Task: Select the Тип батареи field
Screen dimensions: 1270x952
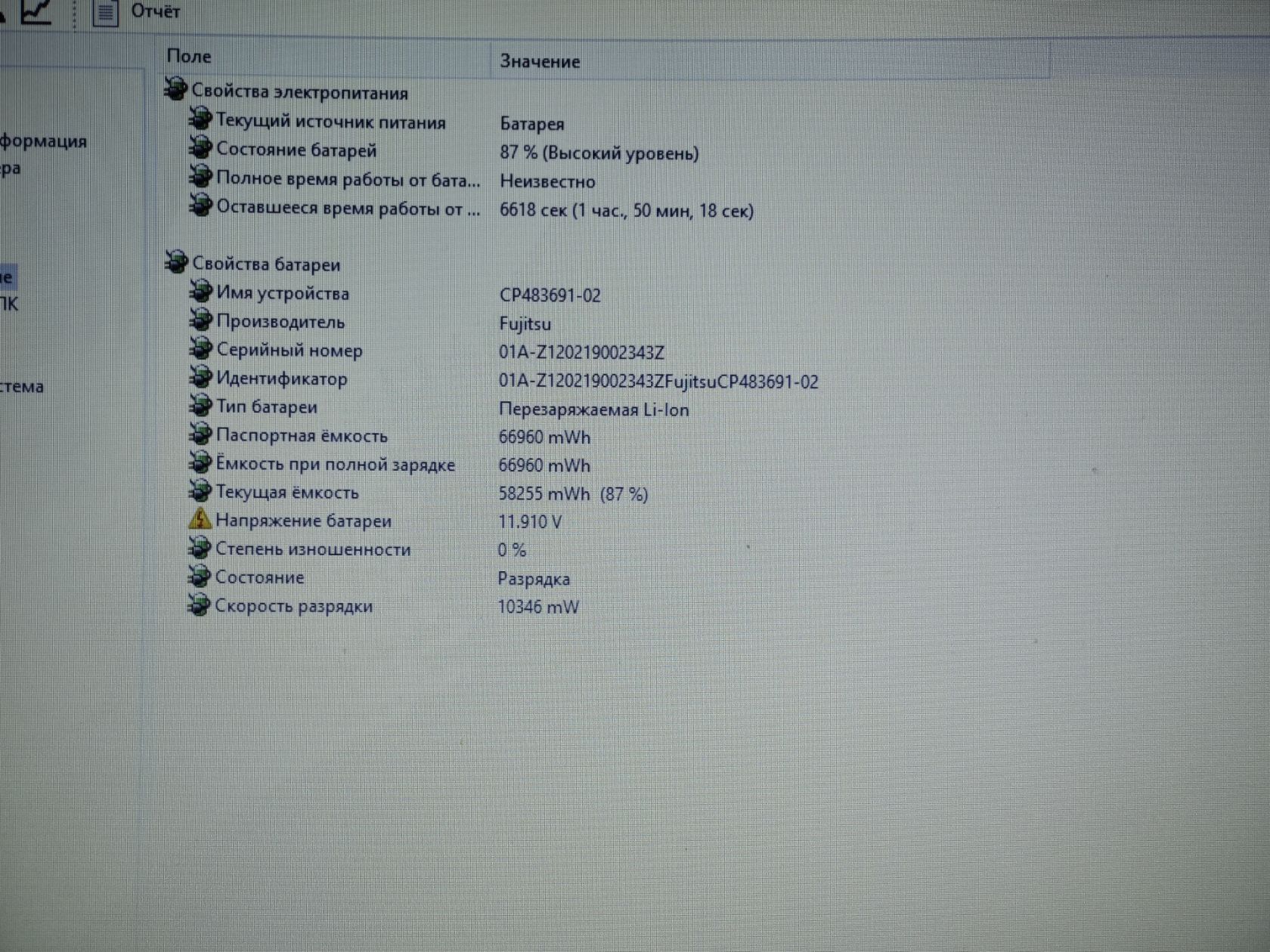Action: pyautogui.click(x=267, y=406)
